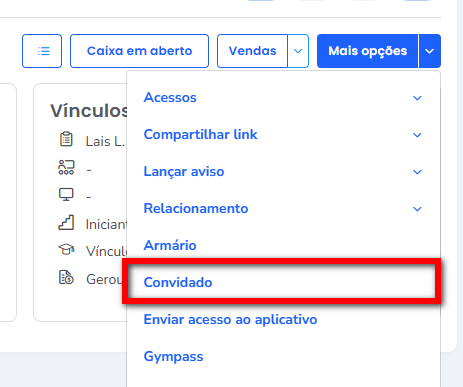Click the monitor icon in Vínculos

click(x=66, y=194)
